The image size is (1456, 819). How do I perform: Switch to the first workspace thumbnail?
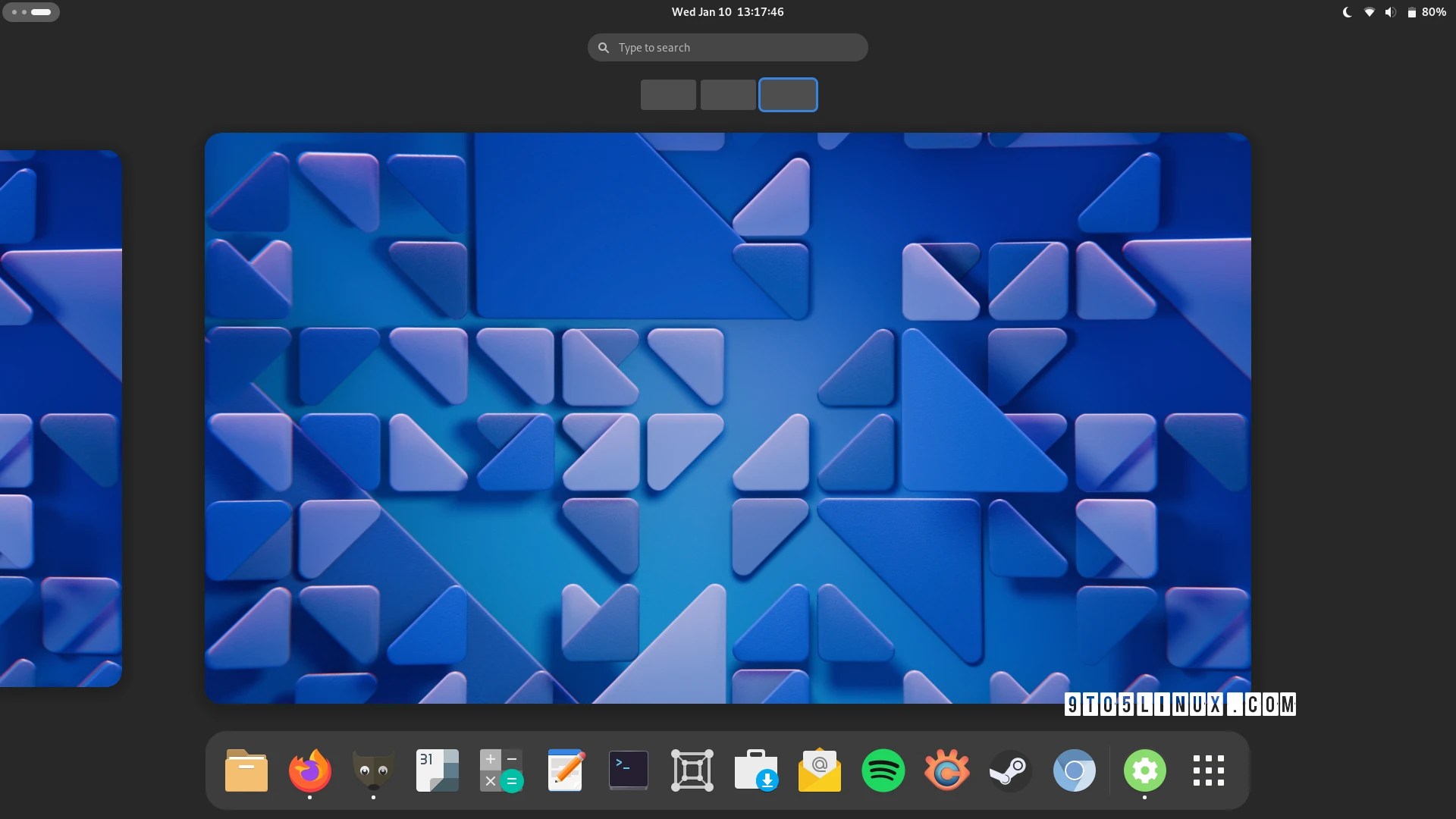668,94
